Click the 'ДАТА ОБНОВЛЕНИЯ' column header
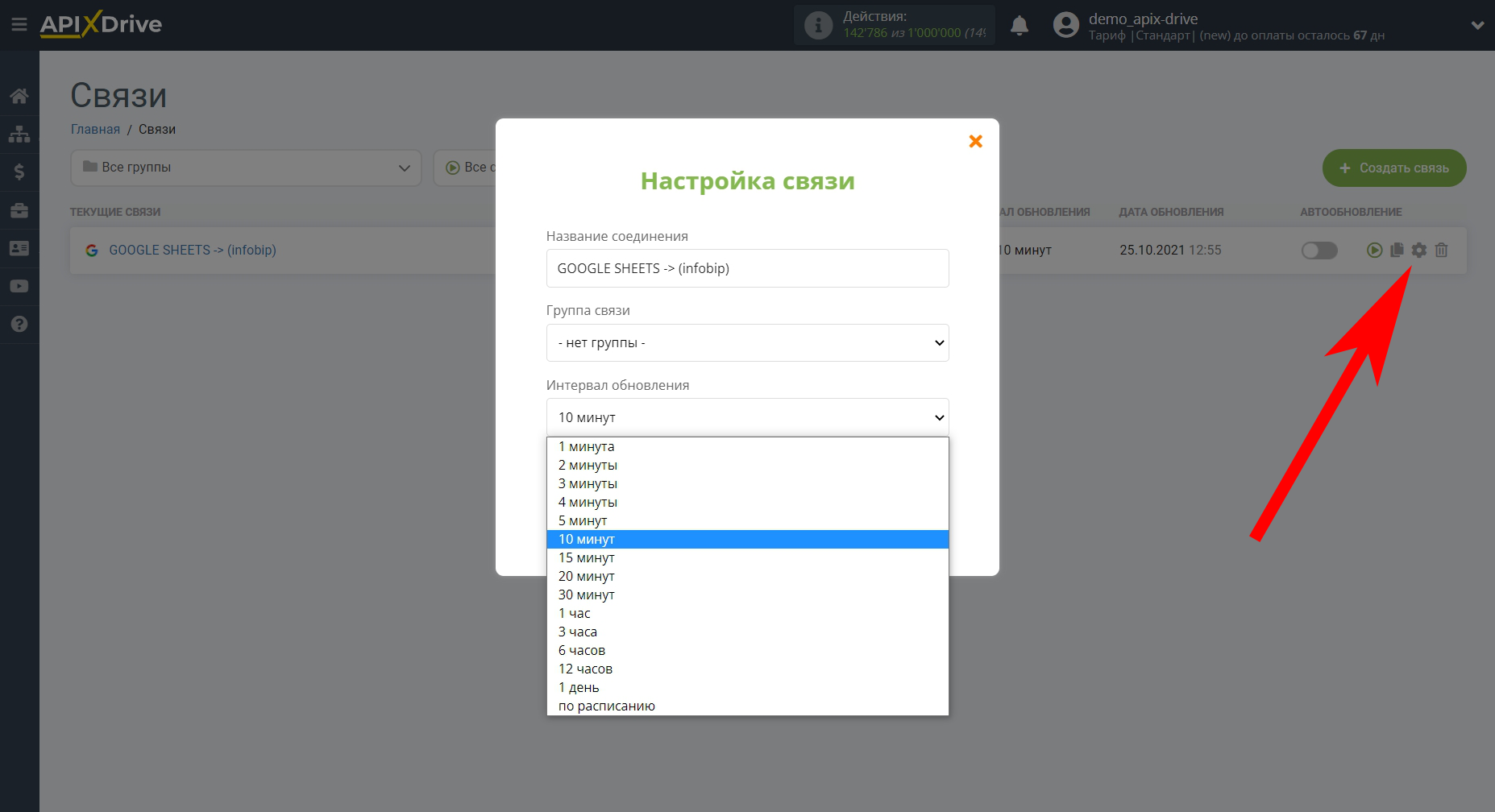 pos(1171,212)
